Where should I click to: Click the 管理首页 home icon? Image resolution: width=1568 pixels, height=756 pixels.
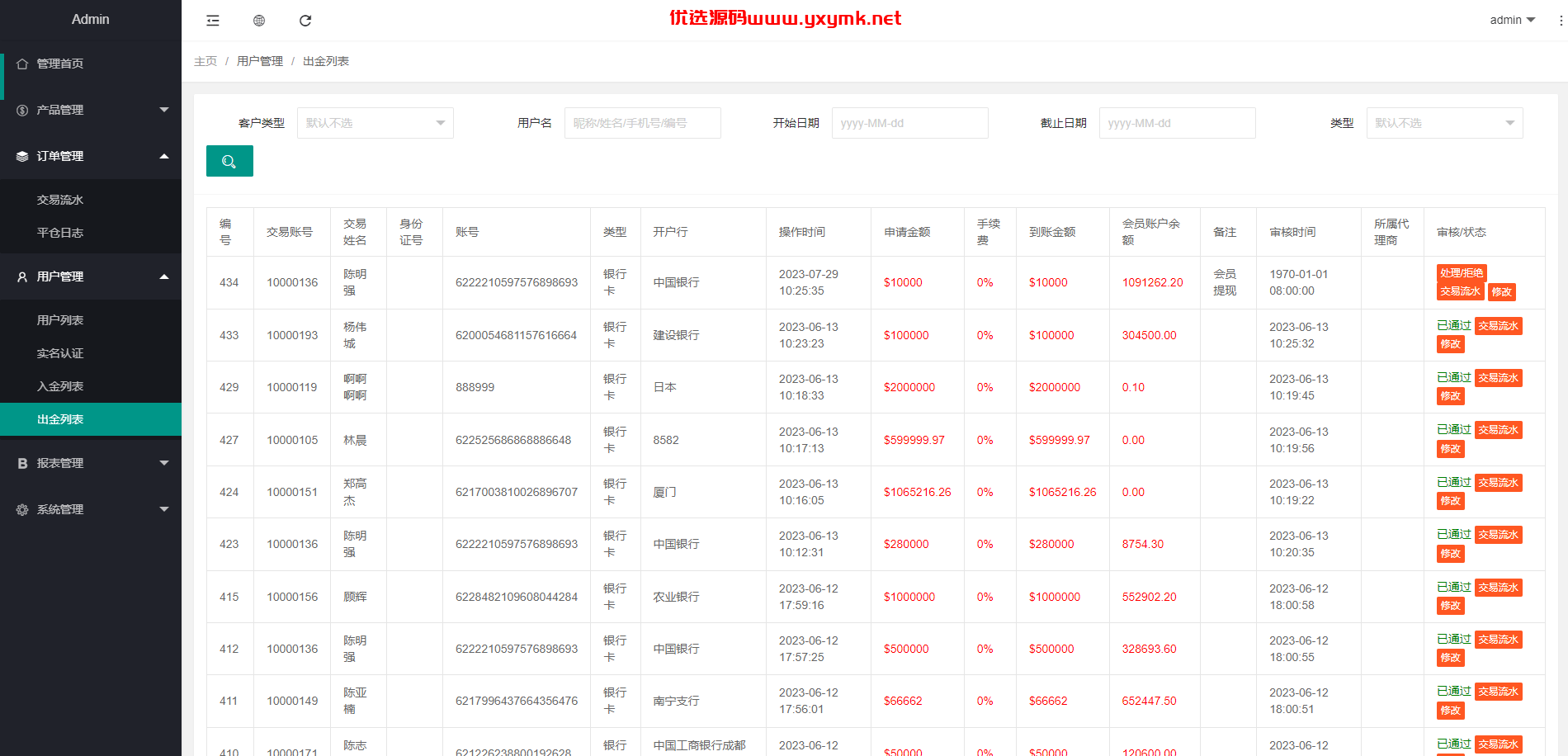22,64
